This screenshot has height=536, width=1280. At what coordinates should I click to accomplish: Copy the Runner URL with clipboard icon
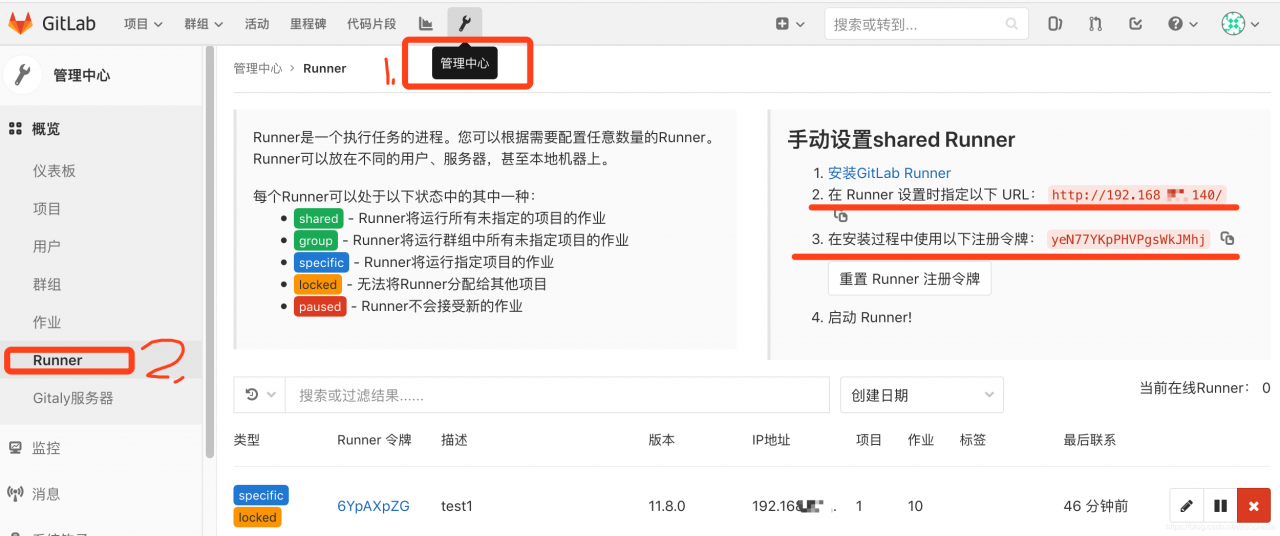(x=841, y=216)
